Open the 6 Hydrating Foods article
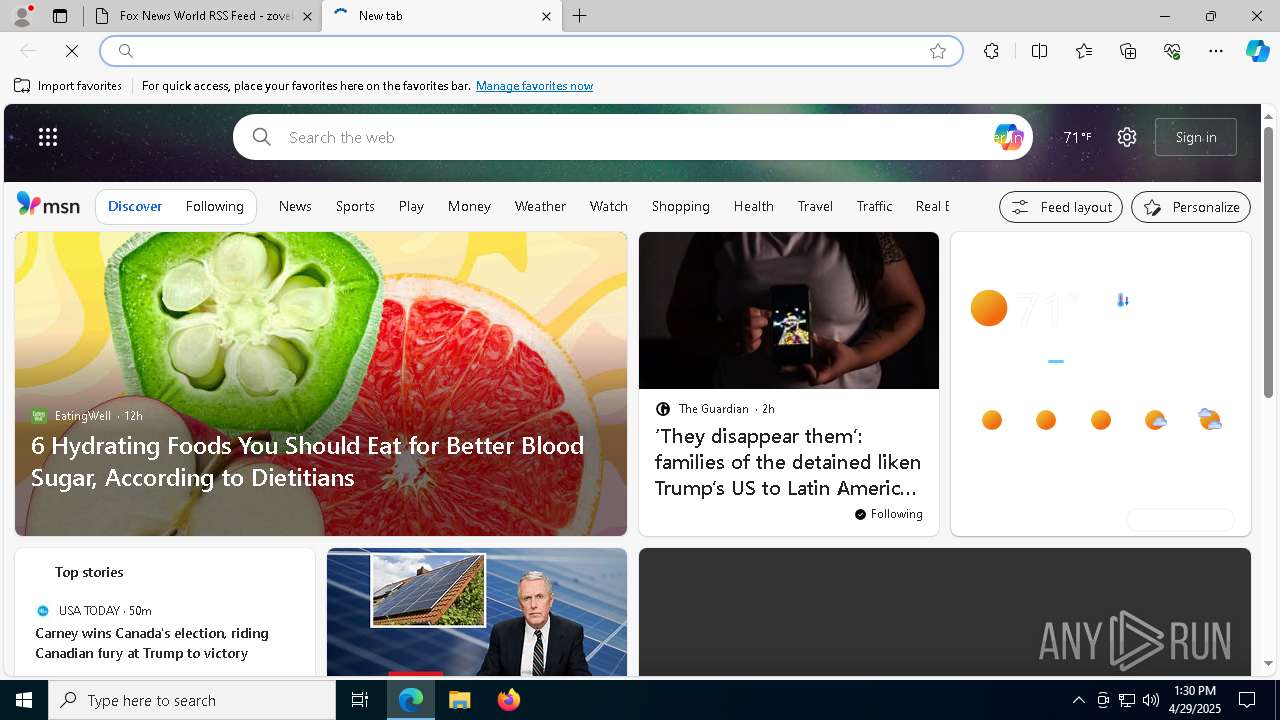1280x720 pixels. 307,461
